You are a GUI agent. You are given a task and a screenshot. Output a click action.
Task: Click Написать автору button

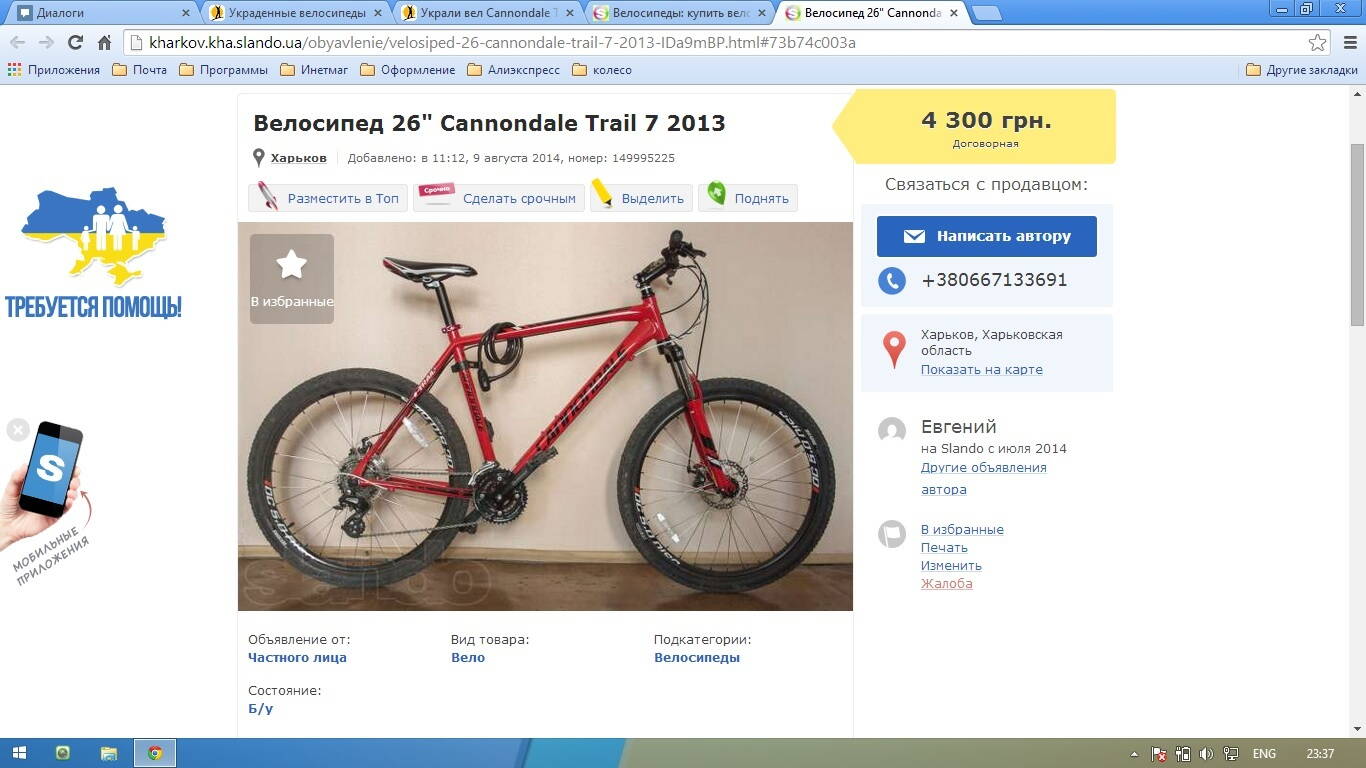[x=987, y=236]
